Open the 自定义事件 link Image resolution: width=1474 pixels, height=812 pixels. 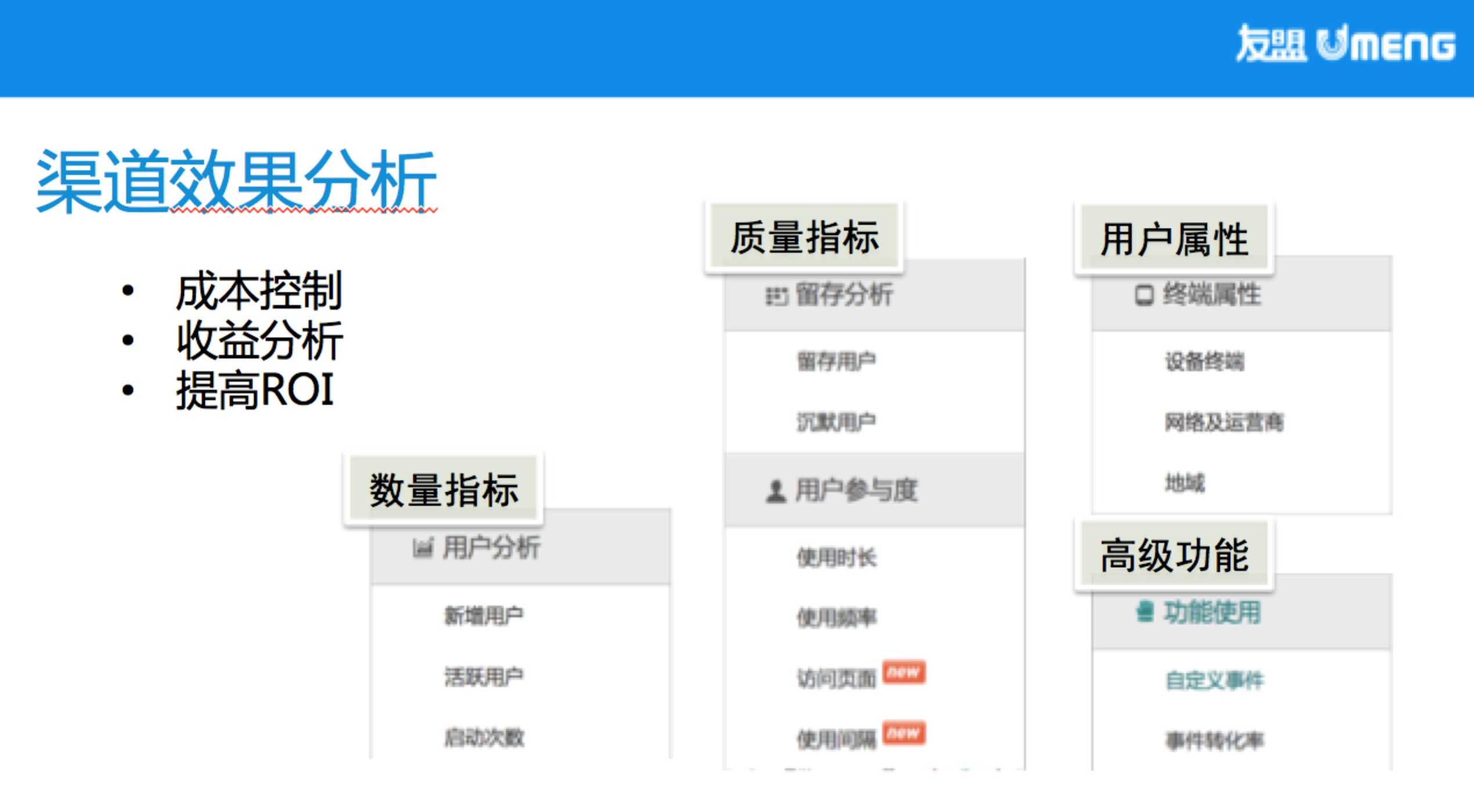[1214, 680]
